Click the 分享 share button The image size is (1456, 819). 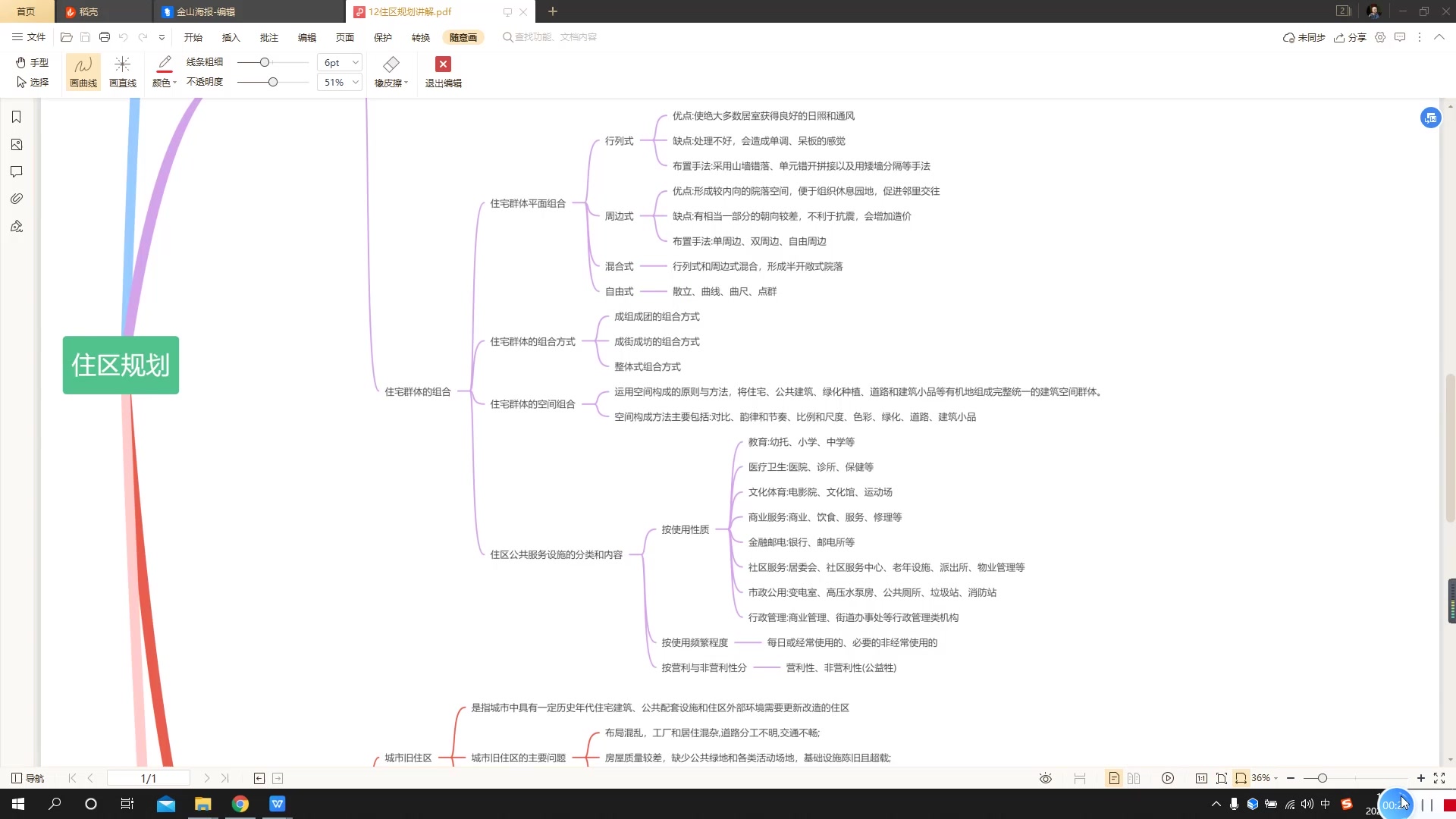[x=1350, y=37]
